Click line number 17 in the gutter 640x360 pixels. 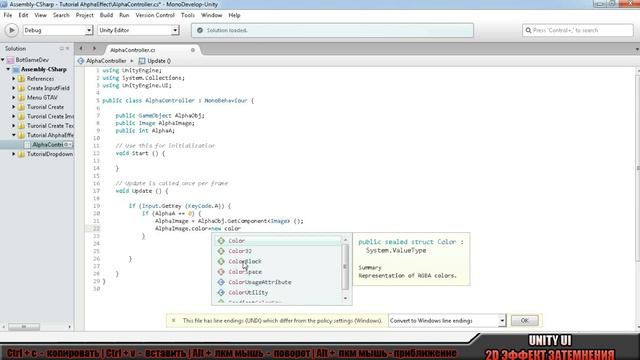[x=96, y=191]
